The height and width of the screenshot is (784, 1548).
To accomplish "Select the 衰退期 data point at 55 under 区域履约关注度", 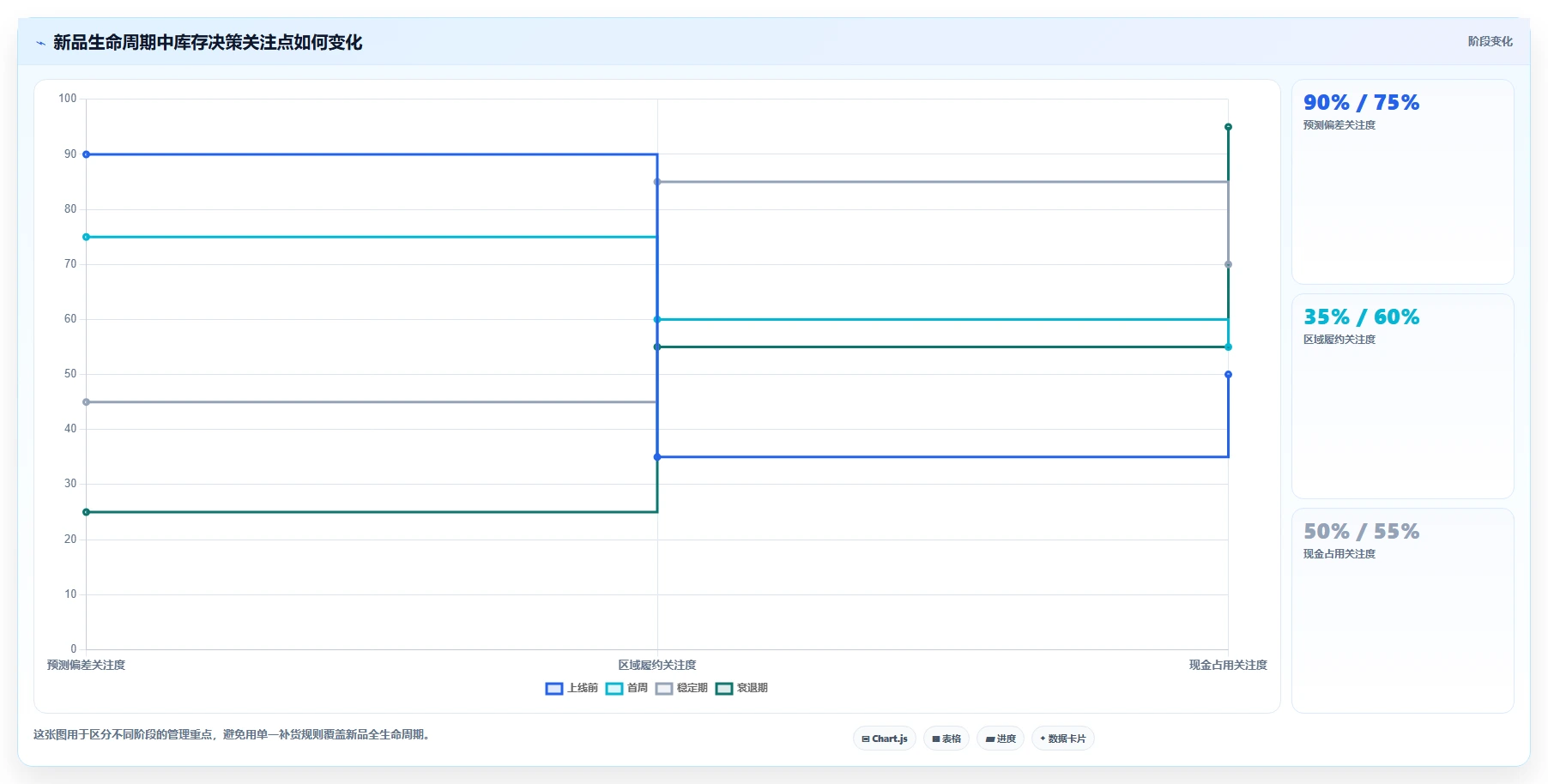I will (x=657, y=347).
